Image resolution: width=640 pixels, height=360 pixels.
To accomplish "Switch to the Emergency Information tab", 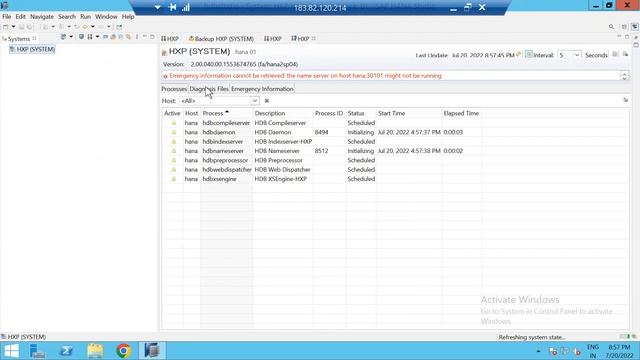I will tap(262, 89).
